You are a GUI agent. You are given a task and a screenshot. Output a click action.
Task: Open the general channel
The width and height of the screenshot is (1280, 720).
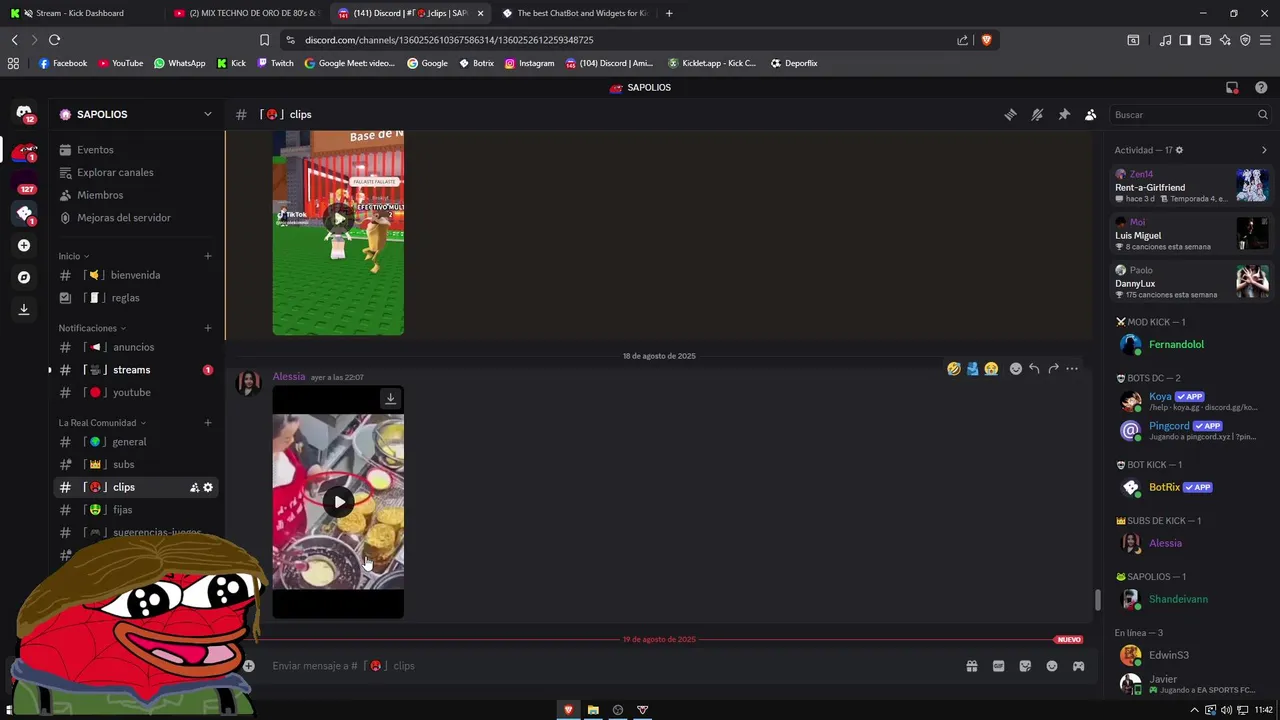point(135,442)
